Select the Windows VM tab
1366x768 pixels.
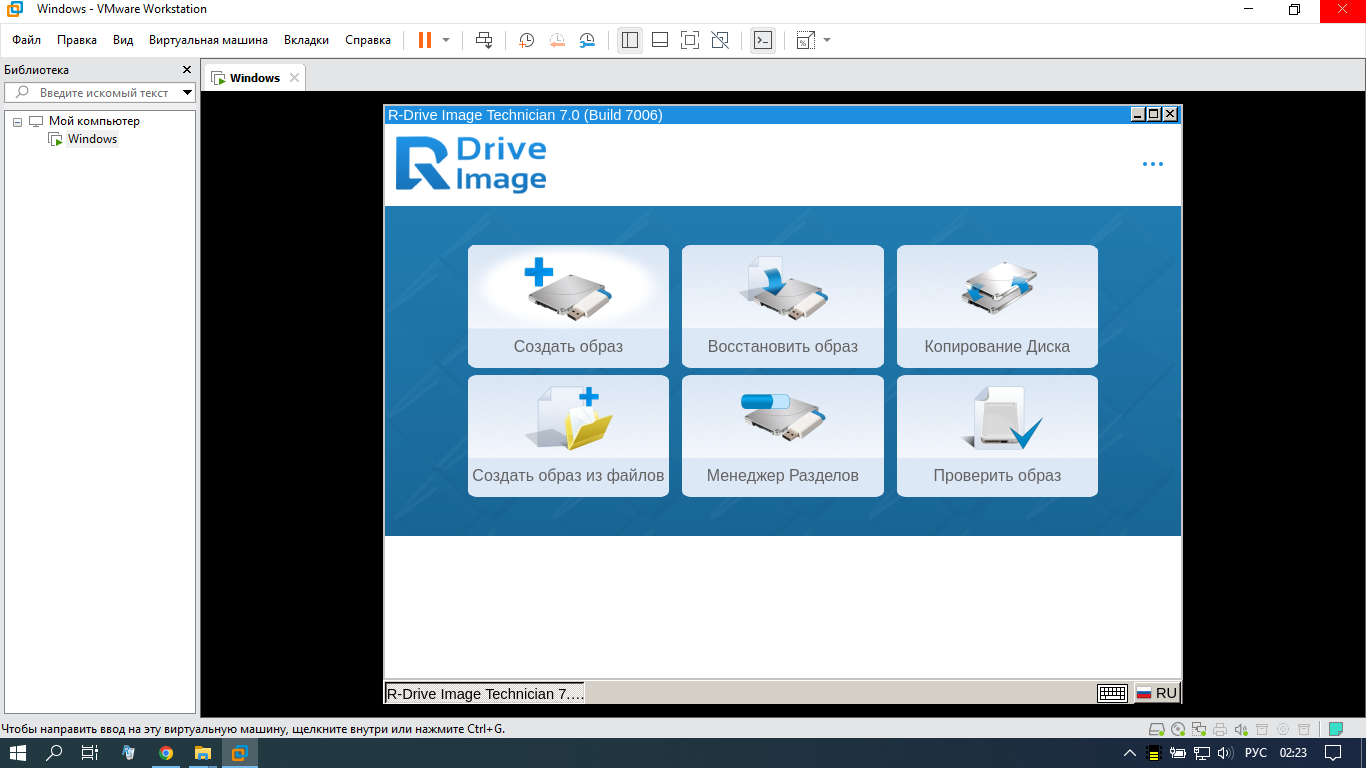255,78
